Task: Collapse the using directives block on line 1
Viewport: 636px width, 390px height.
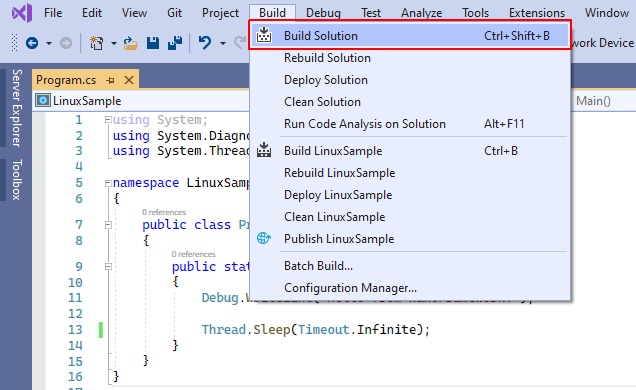Action: click(x=108, y=120)
